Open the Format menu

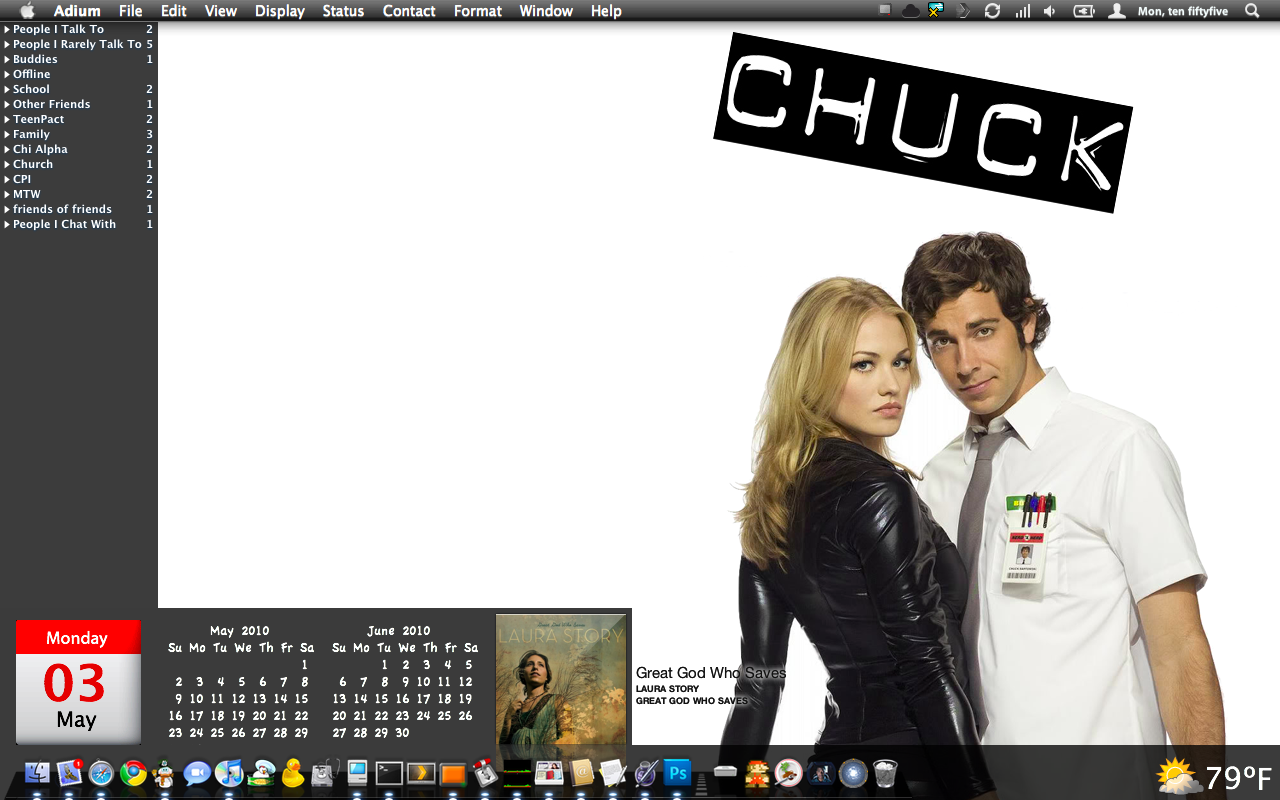tap(478, 11)
